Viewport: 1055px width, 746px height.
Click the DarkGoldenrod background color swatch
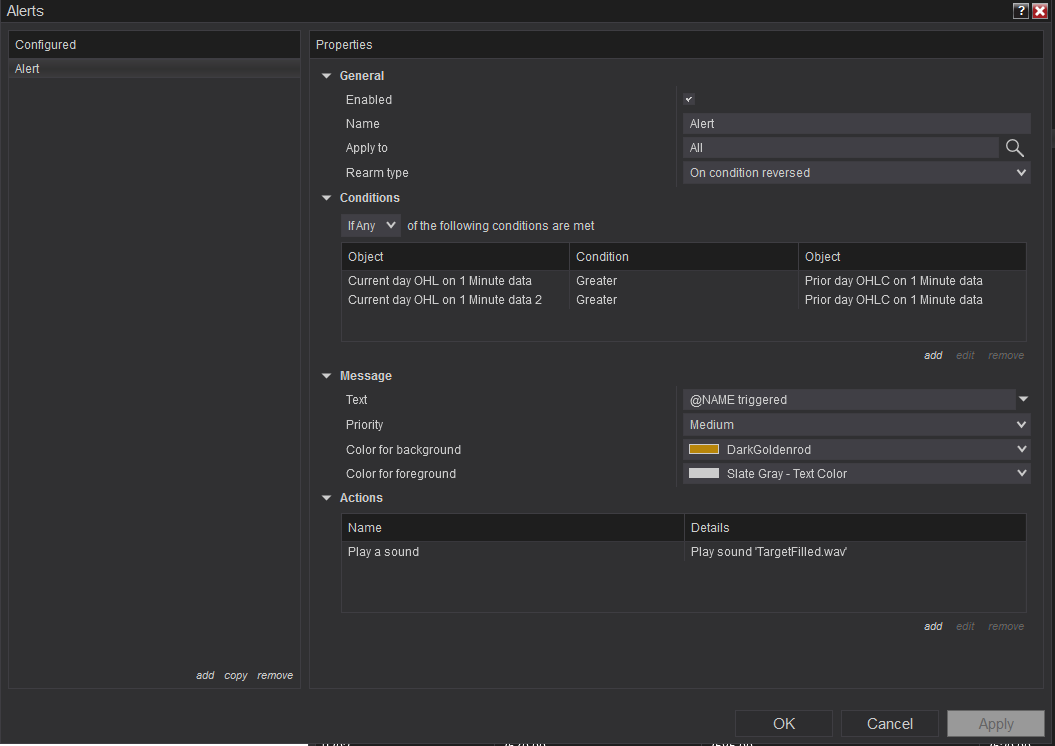click(x=704, y=450)
